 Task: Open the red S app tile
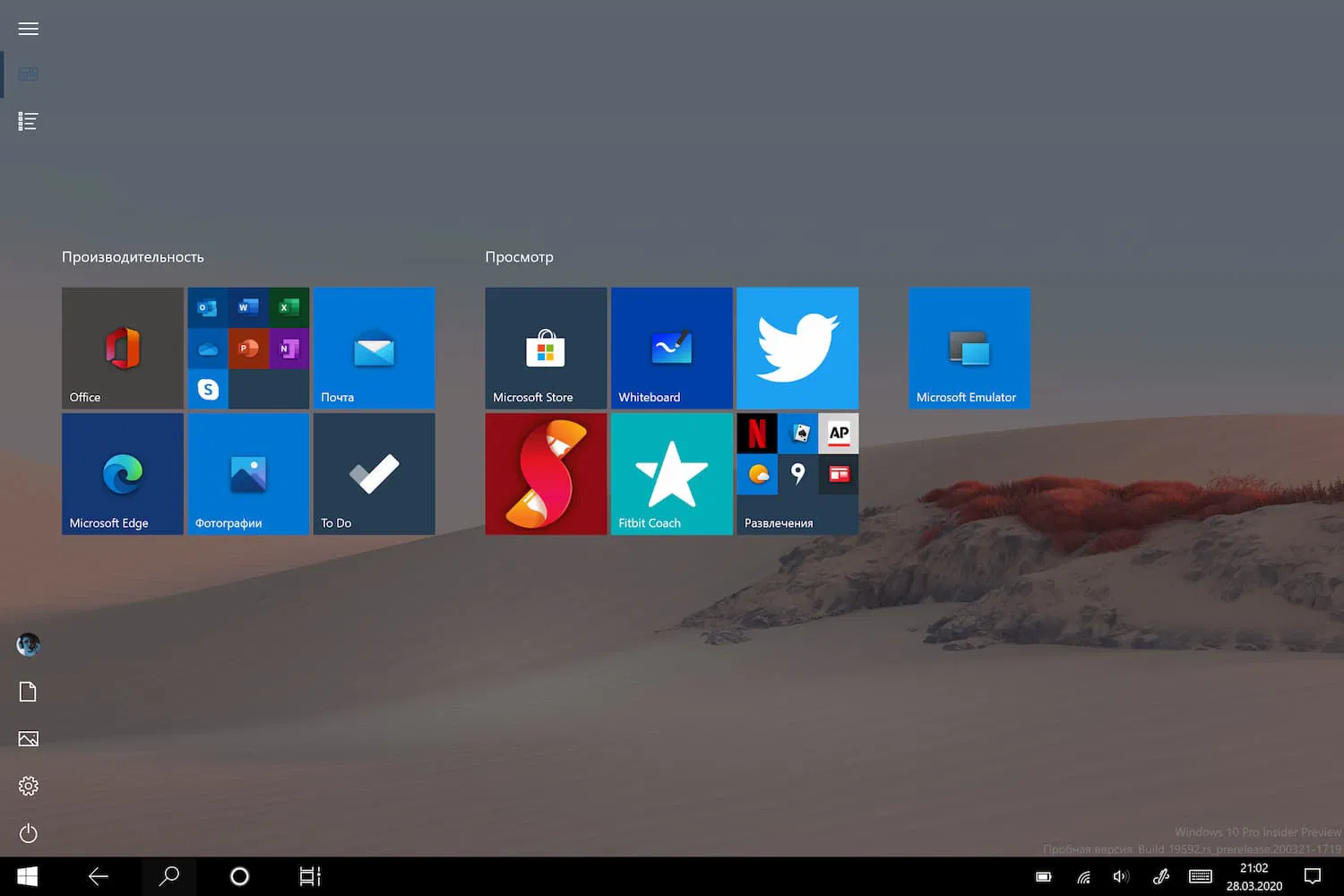click(x=546, y=474)
